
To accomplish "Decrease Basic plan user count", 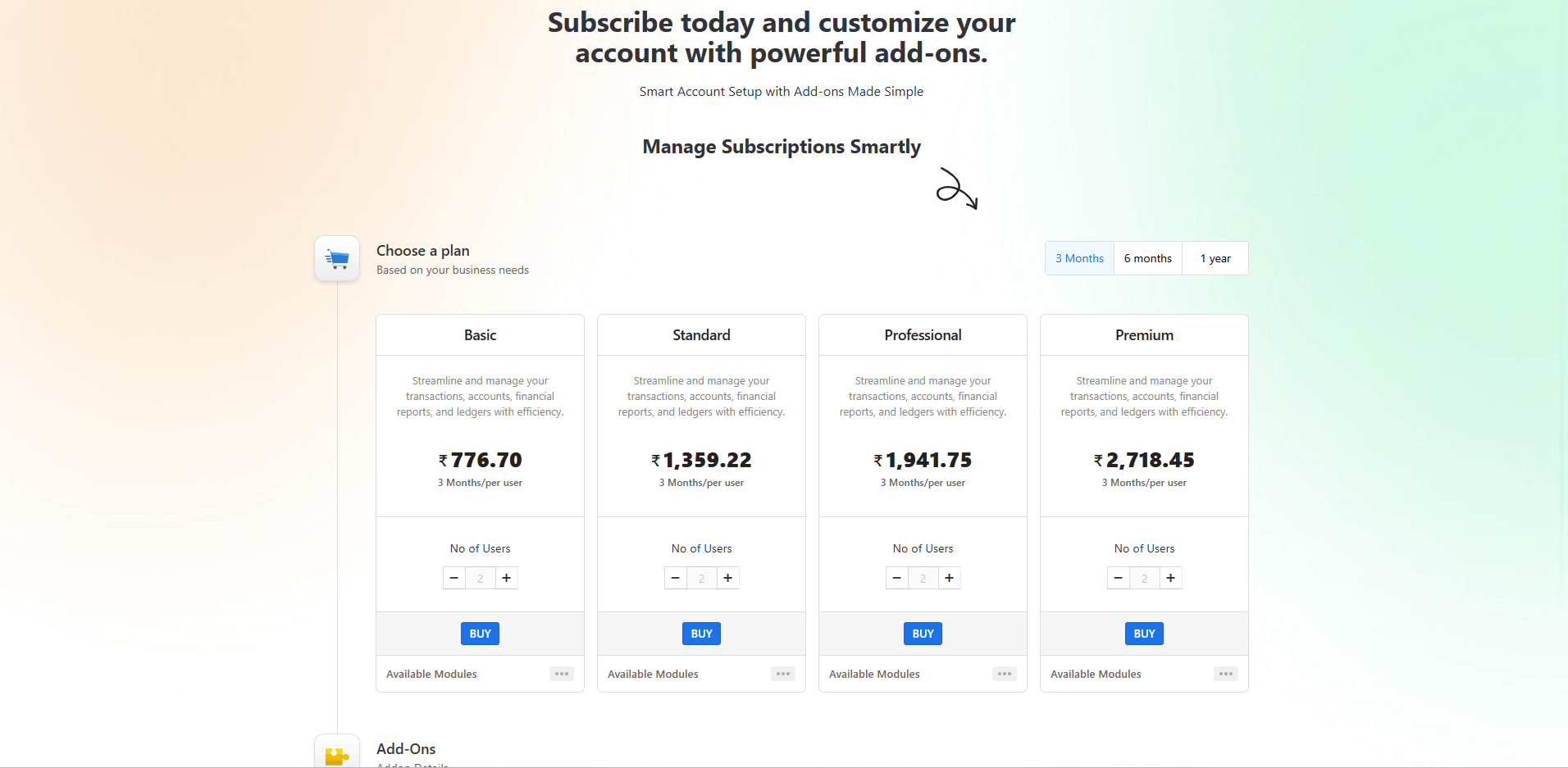I will coord(454,578).
